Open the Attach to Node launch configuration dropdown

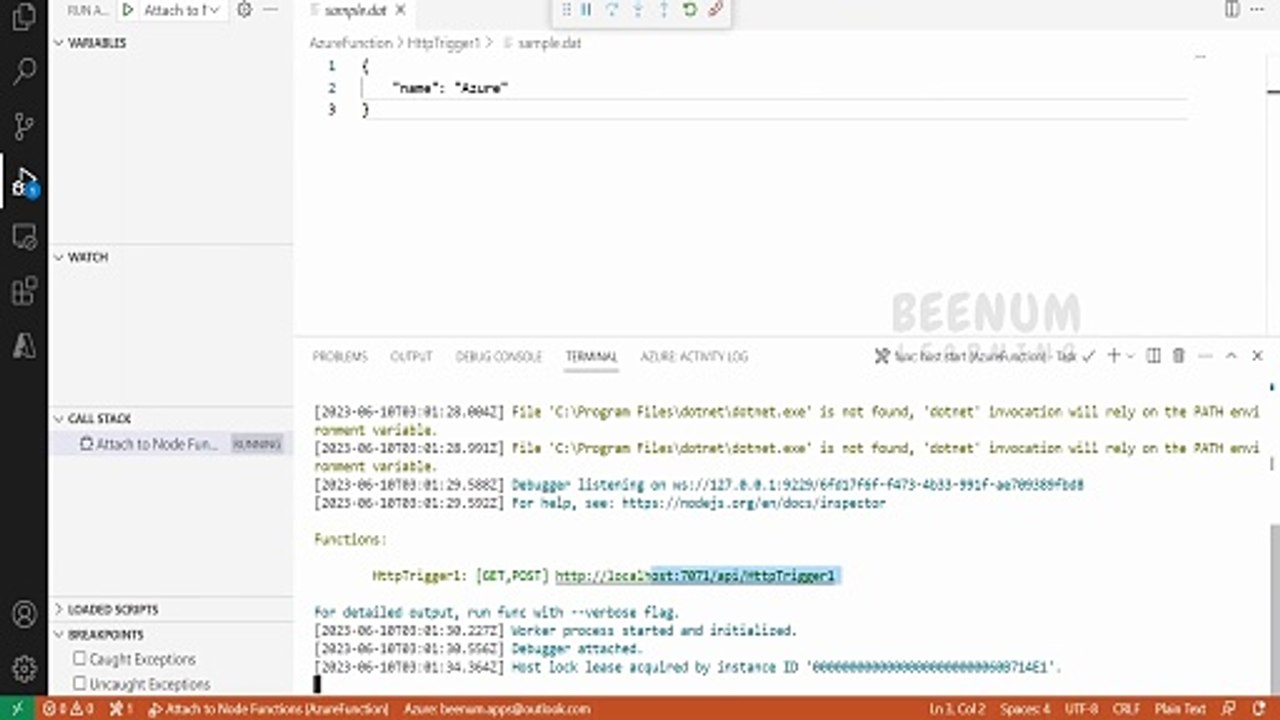click(182, 10)
